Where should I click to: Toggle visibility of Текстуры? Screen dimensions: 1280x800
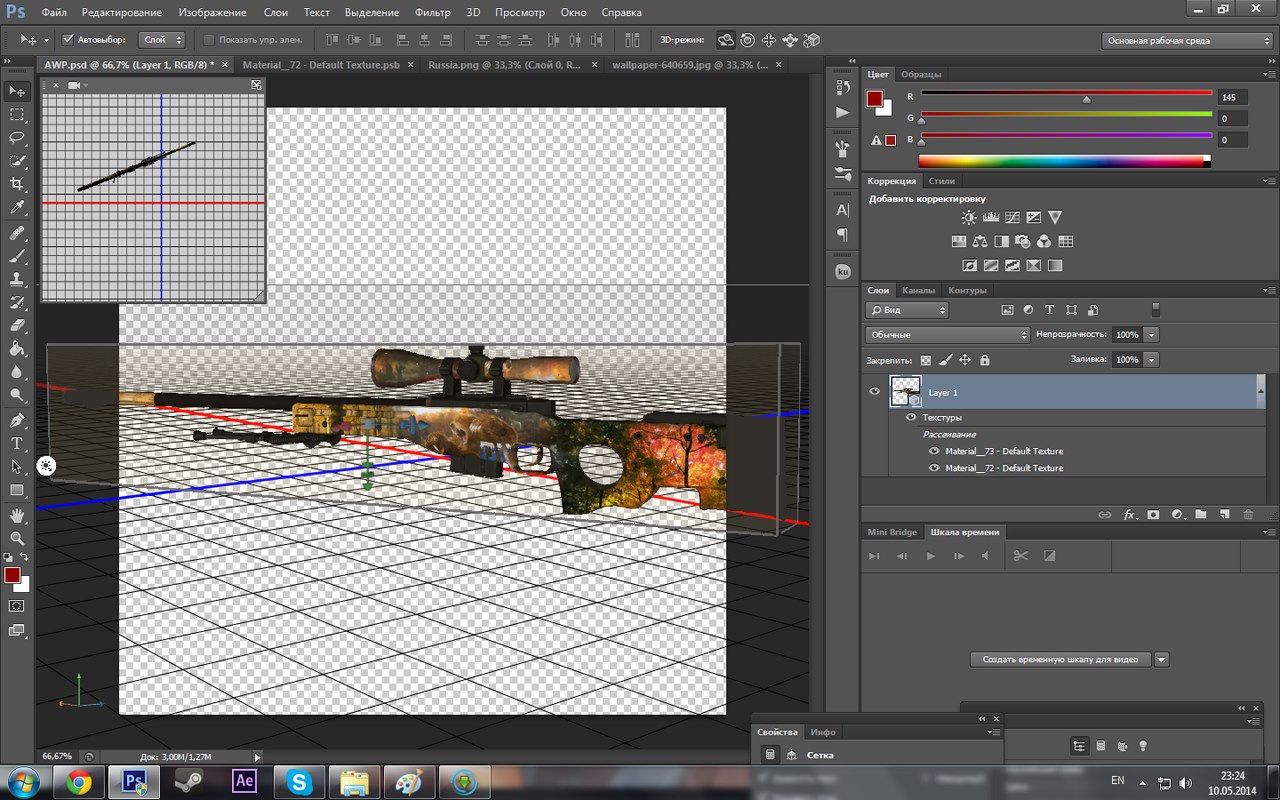click(x=911, y=417)
